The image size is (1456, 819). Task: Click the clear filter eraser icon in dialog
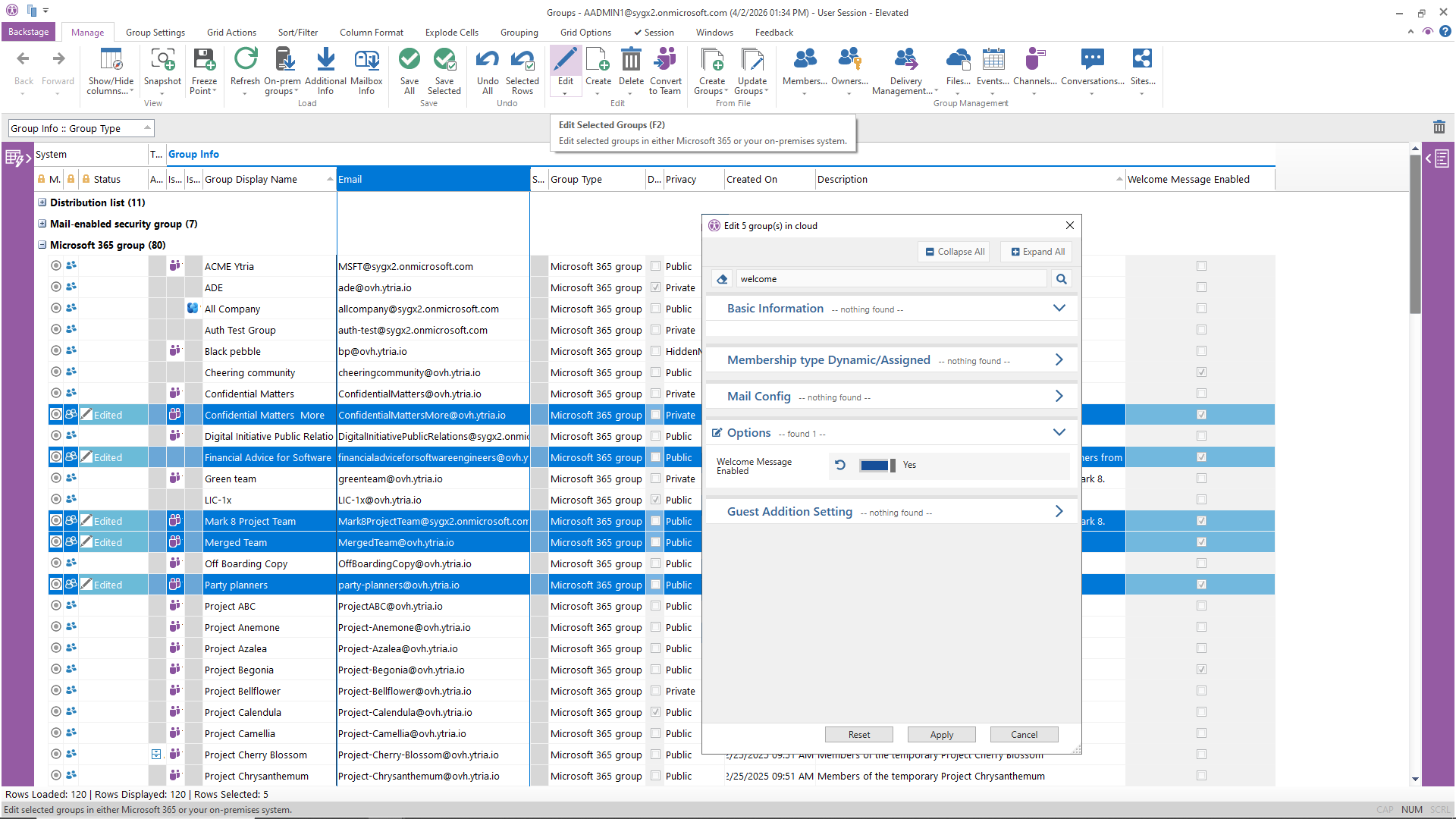(x=722, y=279)
